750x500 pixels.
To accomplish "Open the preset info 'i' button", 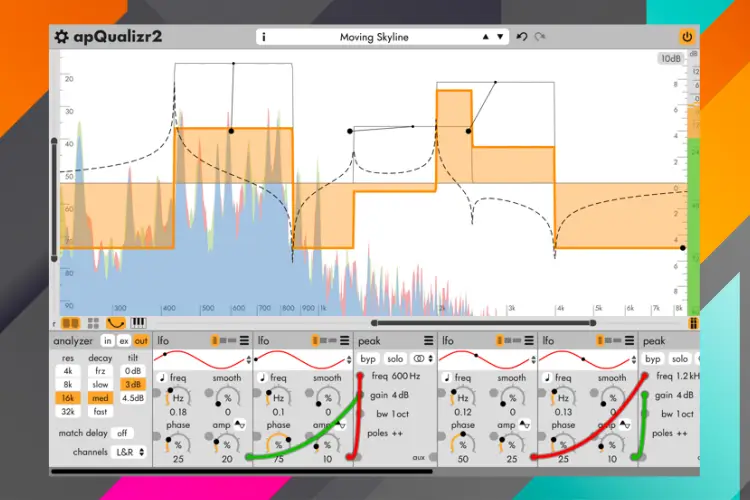I will pyautogui.click(x=264, y=37).
